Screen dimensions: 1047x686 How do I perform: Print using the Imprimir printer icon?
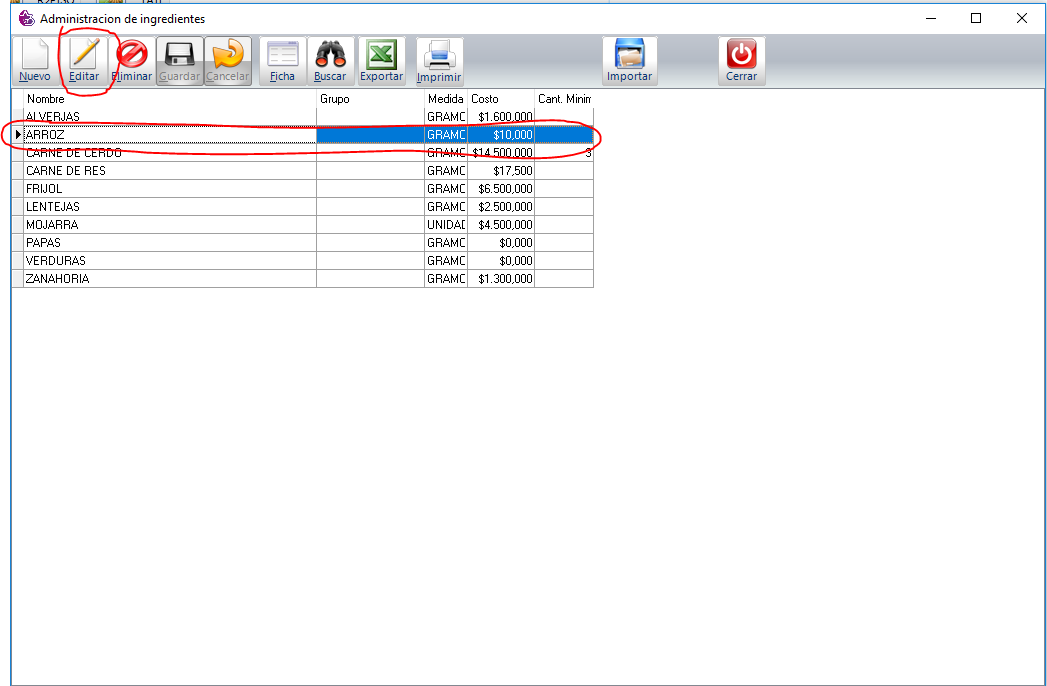[439, 54]
